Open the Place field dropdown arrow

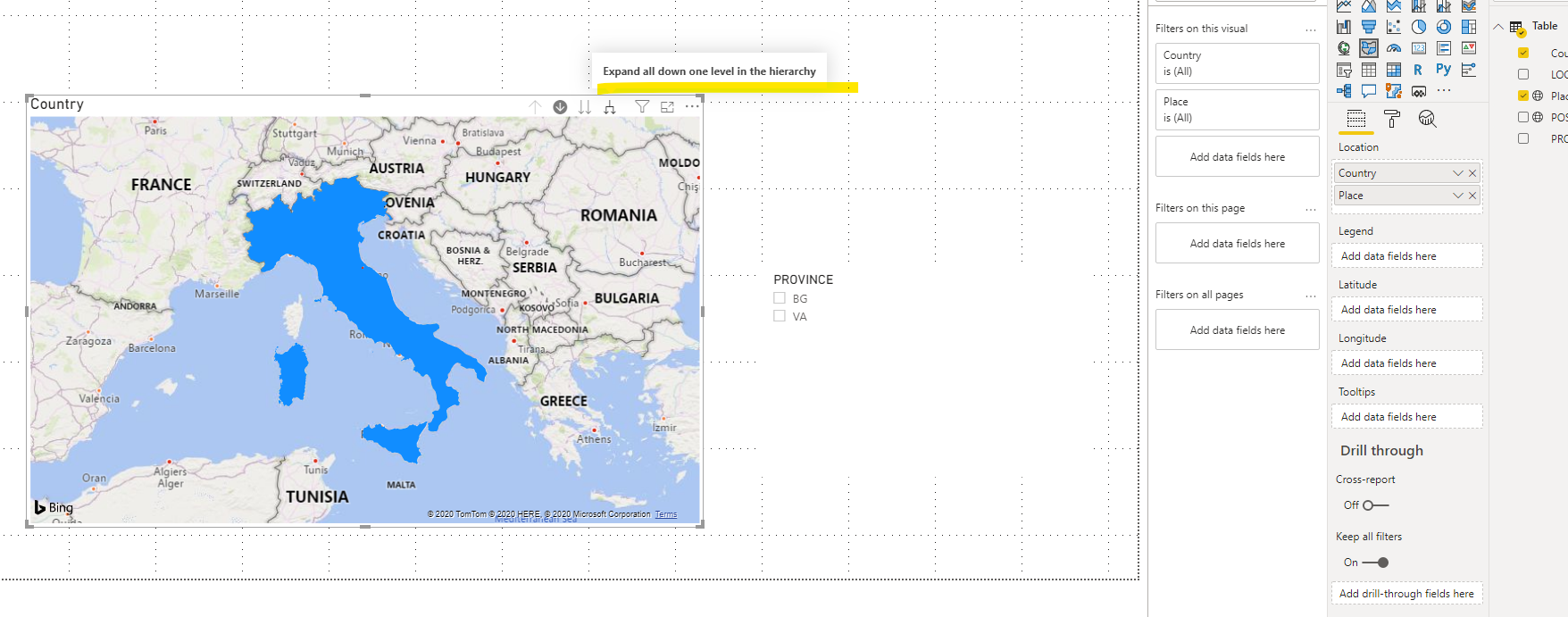[1457, 196]
